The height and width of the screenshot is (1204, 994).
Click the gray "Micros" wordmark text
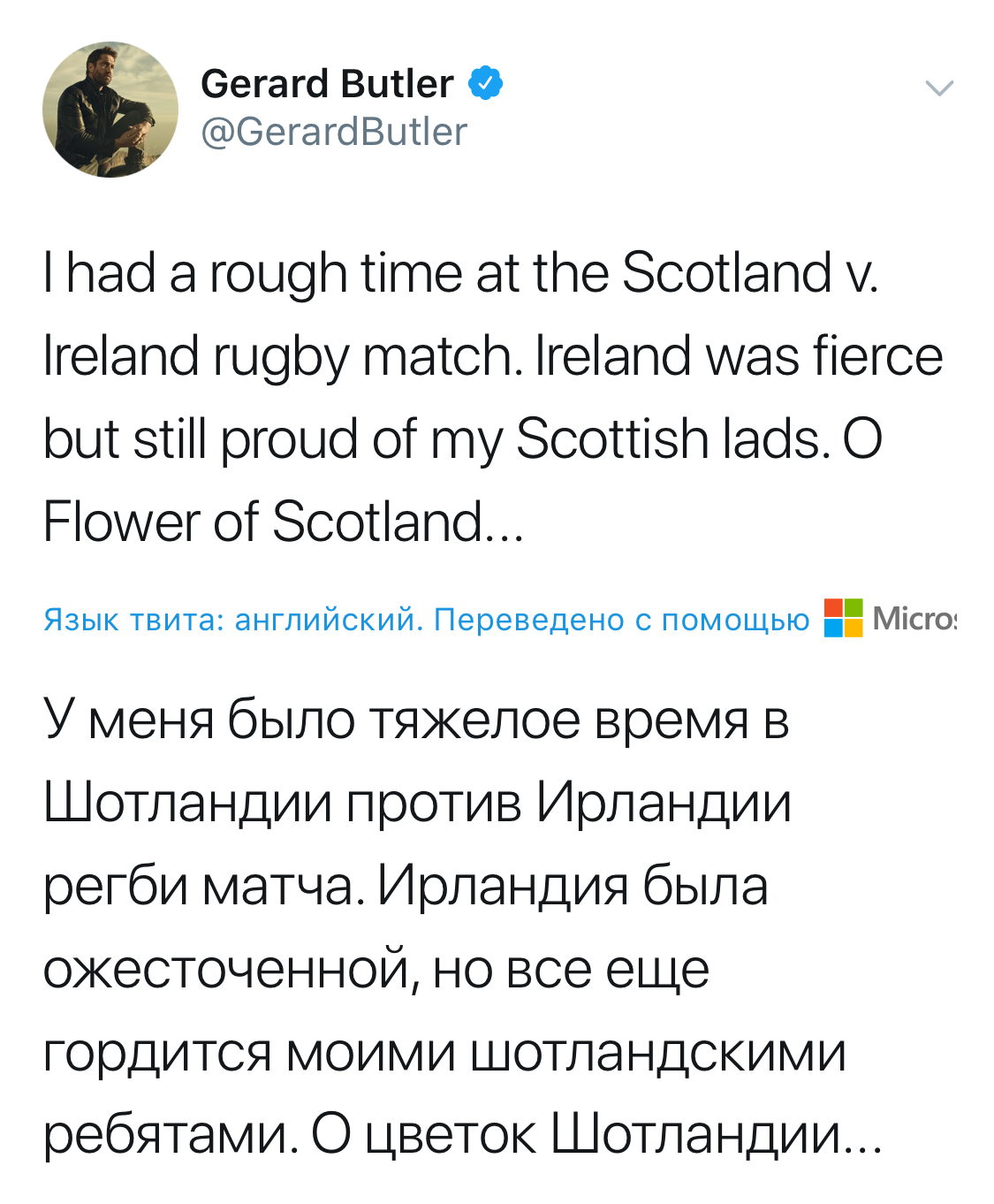[x=914, y=619]
